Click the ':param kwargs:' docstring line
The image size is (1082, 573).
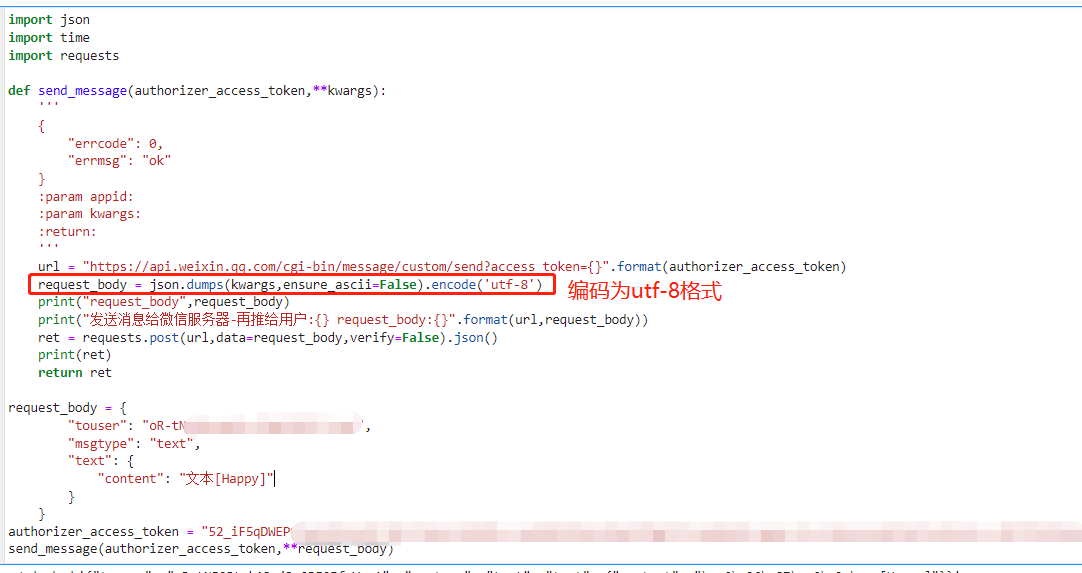pyautogui.click(x=90, y=214)
